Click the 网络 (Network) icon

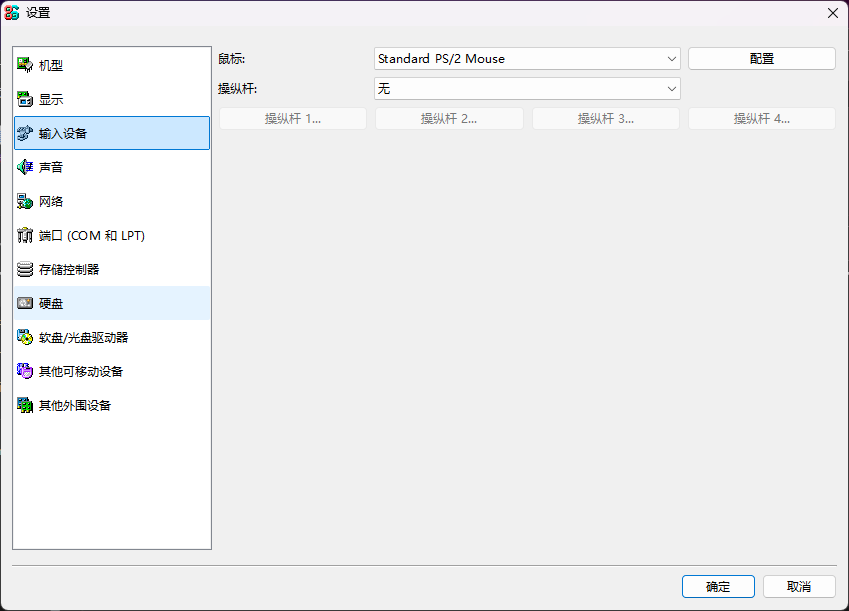click(25, 201)
